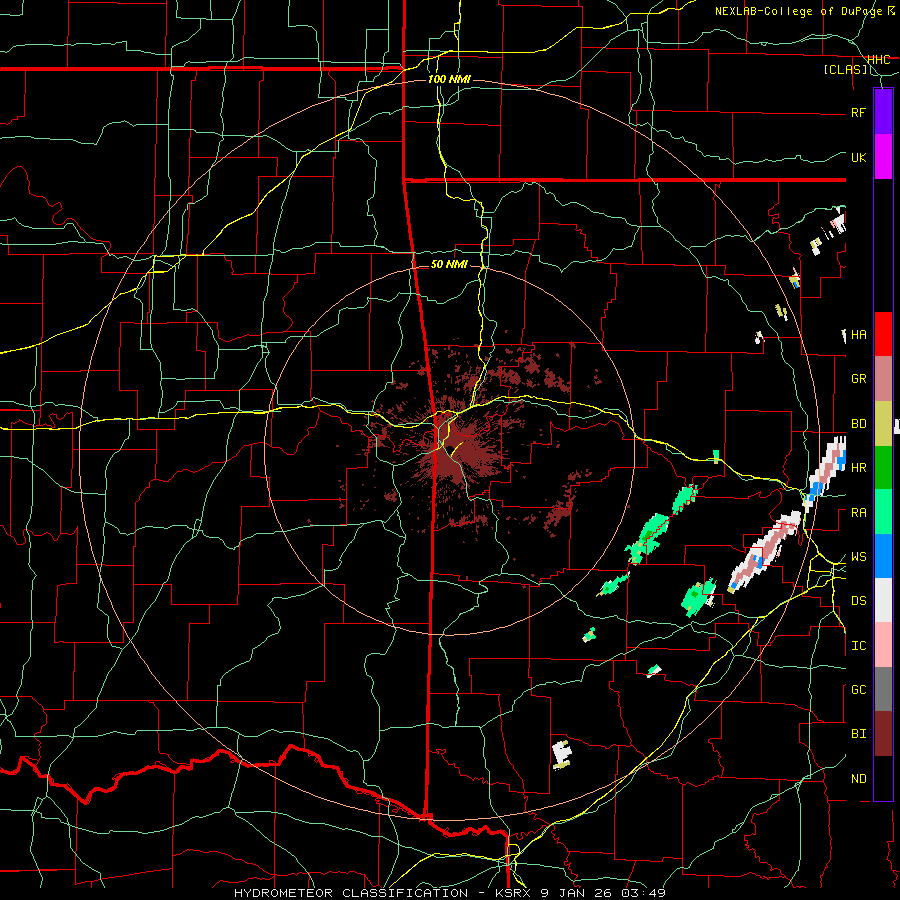
Task: Click the "ND" legend label
Action: tap(858, 778)
